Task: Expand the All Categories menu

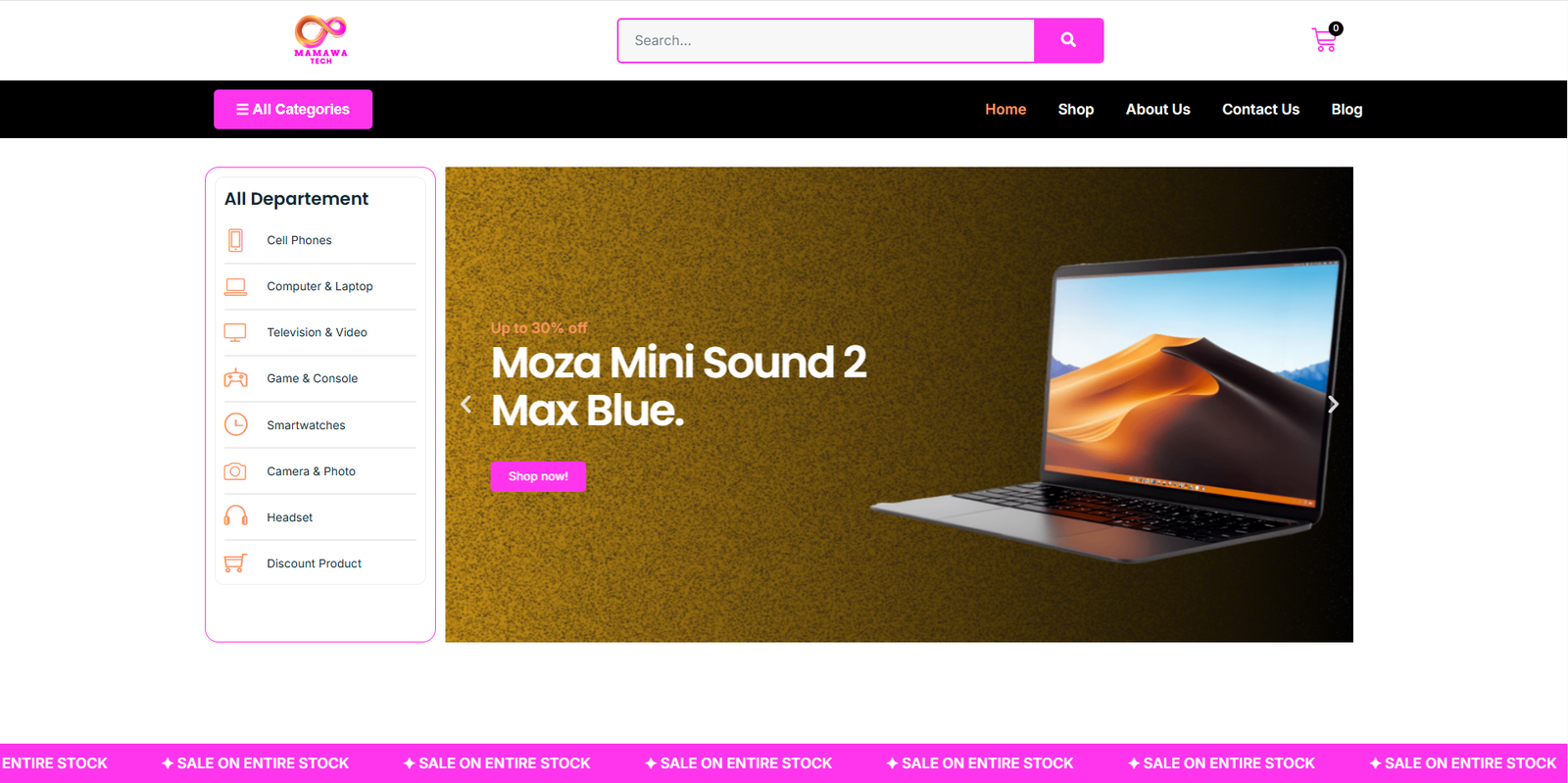Action: coord(293,109)
